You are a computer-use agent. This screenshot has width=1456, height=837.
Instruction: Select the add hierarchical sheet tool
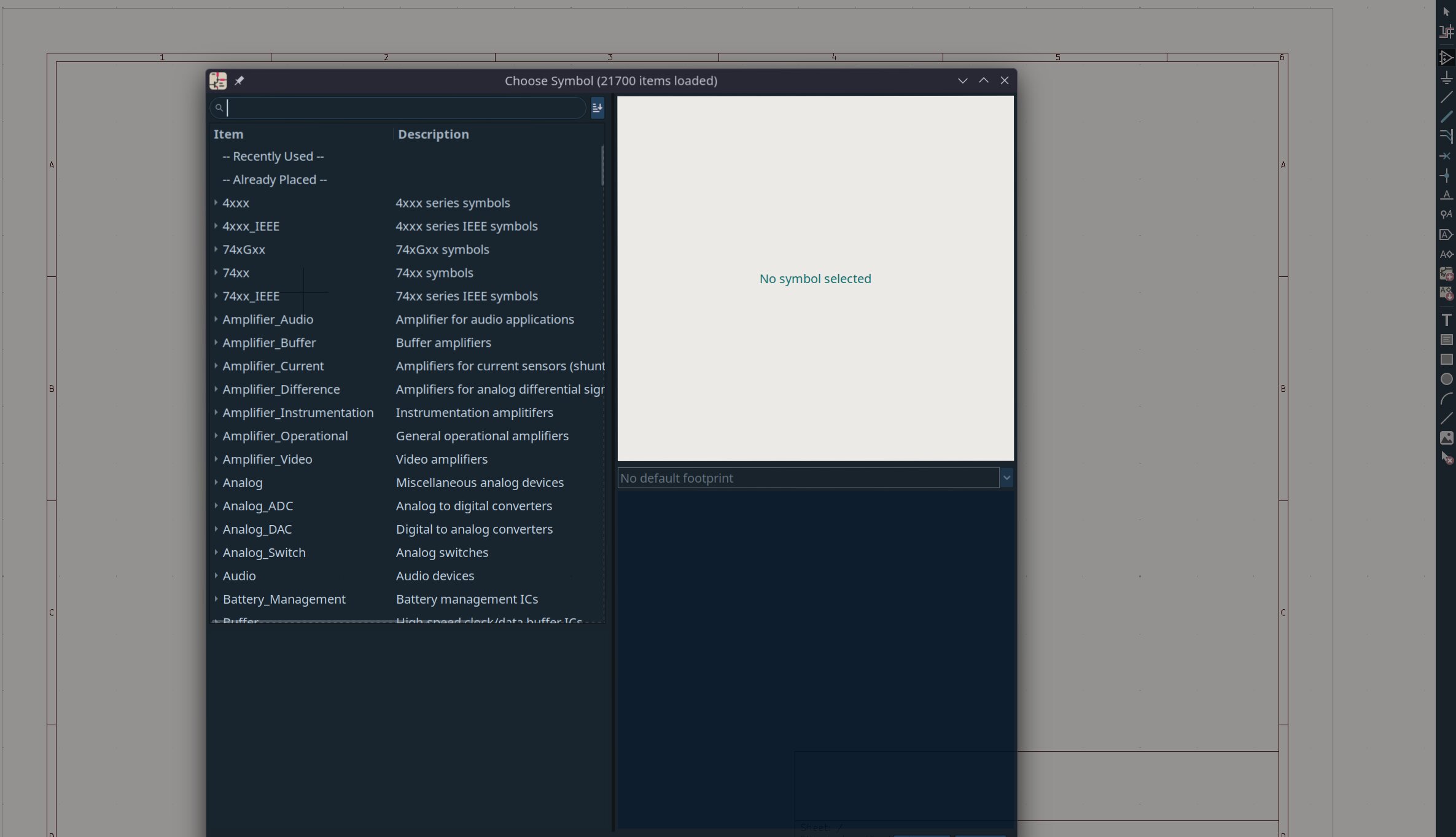pyautogui.click(x=1446, y=274)
